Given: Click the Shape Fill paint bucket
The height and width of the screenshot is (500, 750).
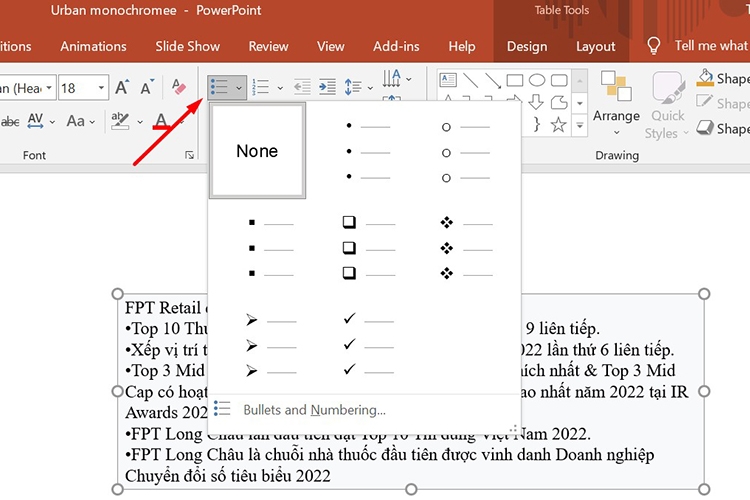Looking at the screenshot, I should (x=705, y=78).
